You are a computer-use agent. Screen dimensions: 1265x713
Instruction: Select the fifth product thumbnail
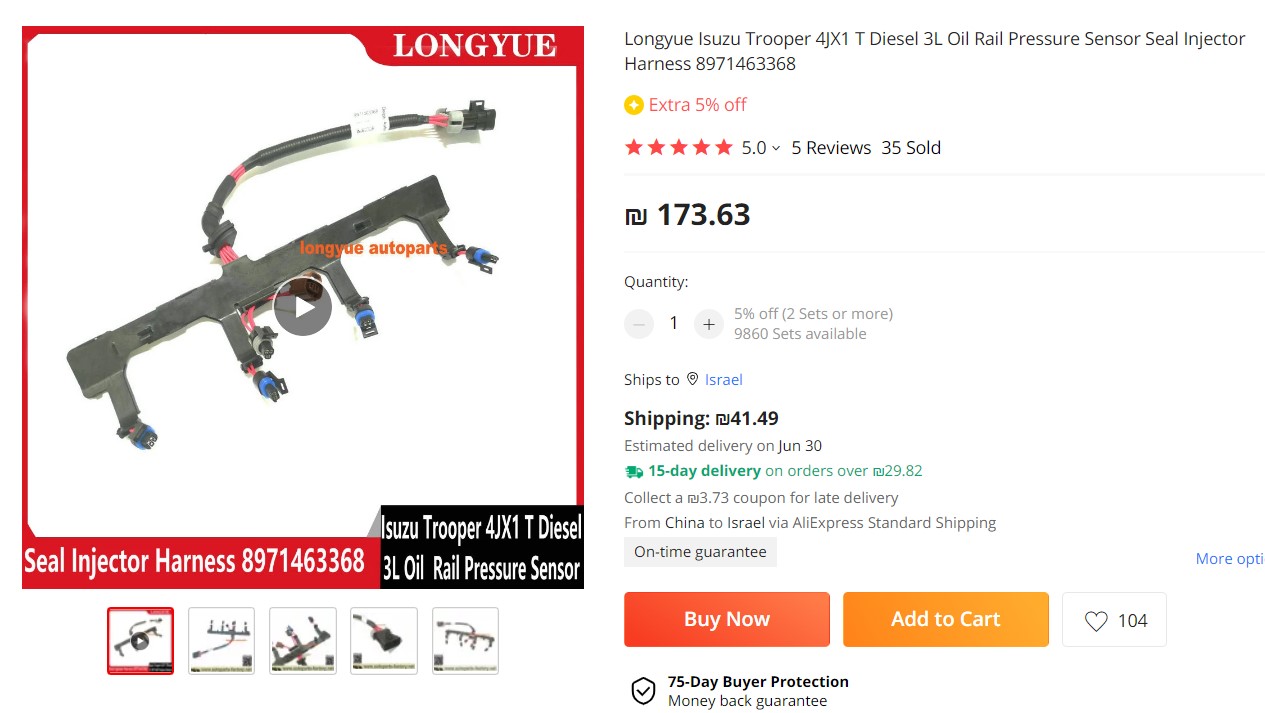[465, 641]
